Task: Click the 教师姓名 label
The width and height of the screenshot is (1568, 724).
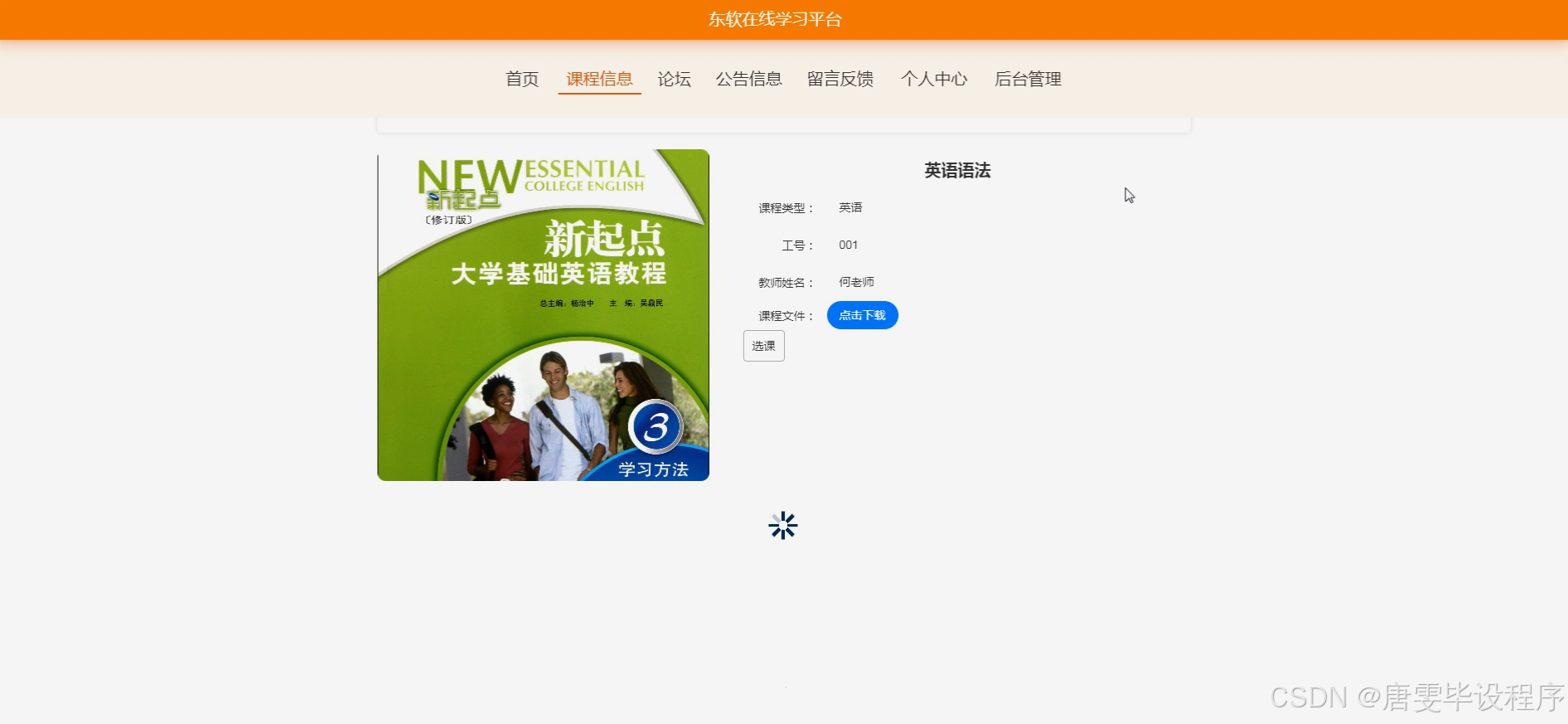Action: 786,283
